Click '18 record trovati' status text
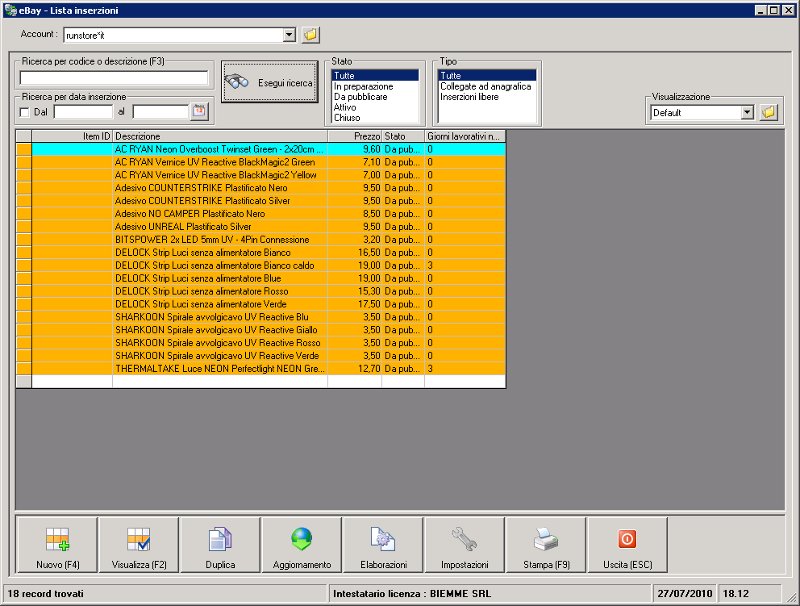This screenshot has height=606, width=800. click(45, 593)
